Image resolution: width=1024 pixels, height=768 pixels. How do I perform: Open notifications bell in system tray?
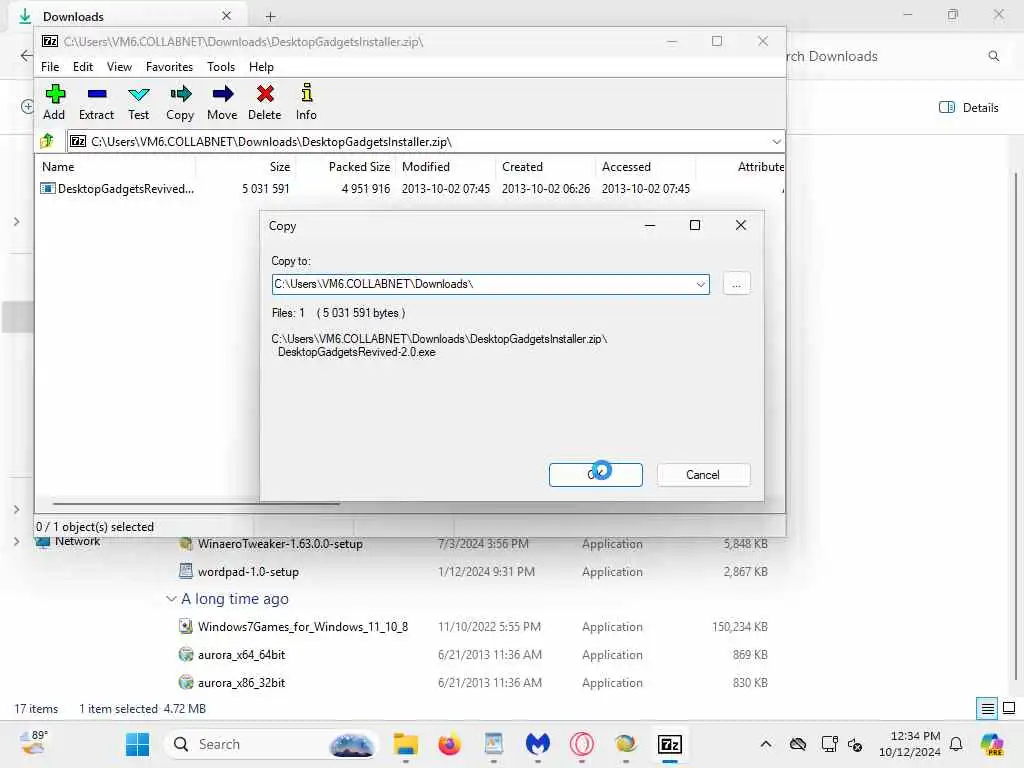(x=956, y=744)
